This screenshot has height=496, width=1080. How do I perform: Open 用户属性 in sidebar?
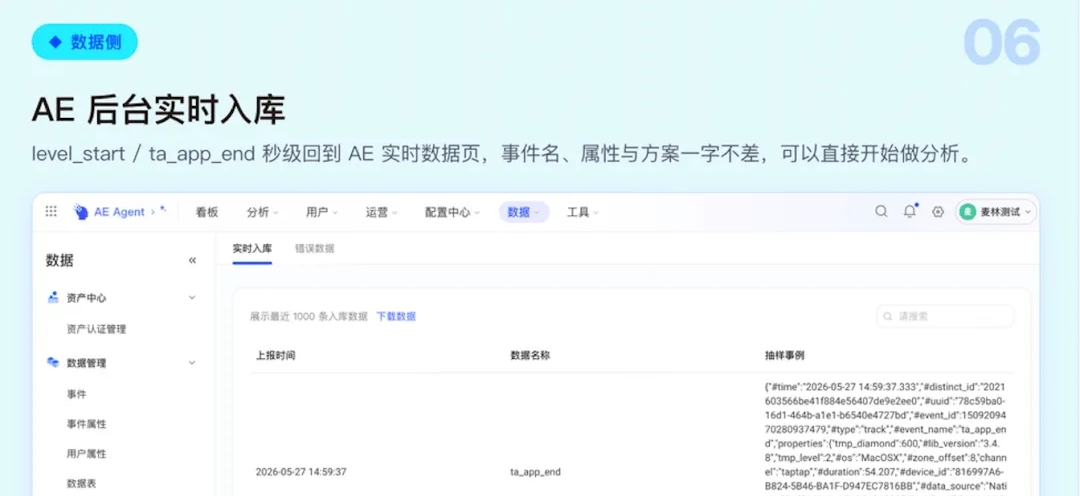87,454
